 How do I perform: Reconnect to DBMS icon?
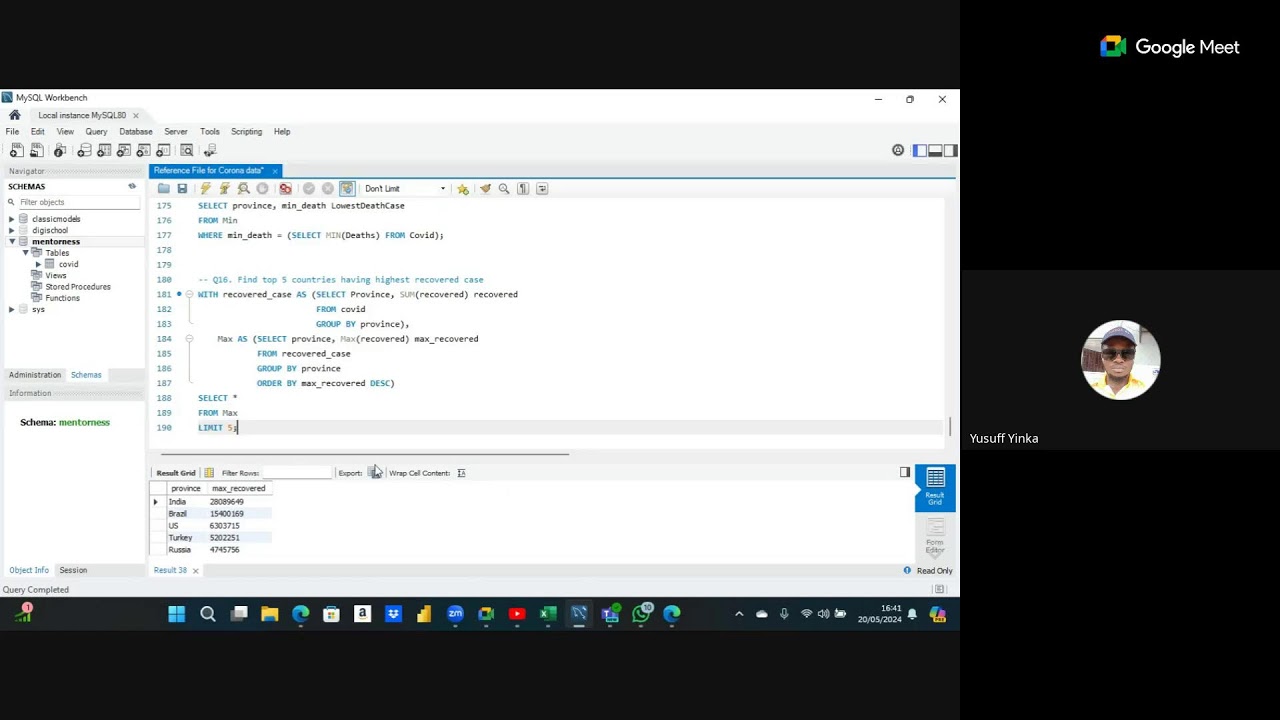click(x=210, y=150)
